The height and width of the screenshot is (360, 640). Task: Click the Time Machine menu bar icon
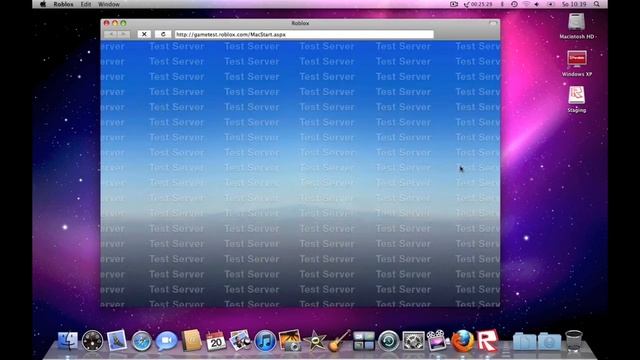[x=514, y=4]
